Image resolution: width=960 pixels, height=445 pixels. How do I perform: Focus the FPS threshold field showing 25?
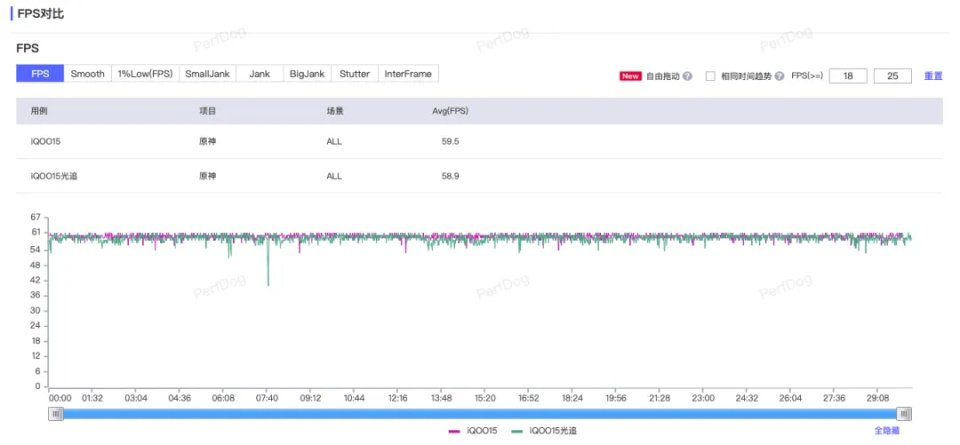tap(893, 77)
